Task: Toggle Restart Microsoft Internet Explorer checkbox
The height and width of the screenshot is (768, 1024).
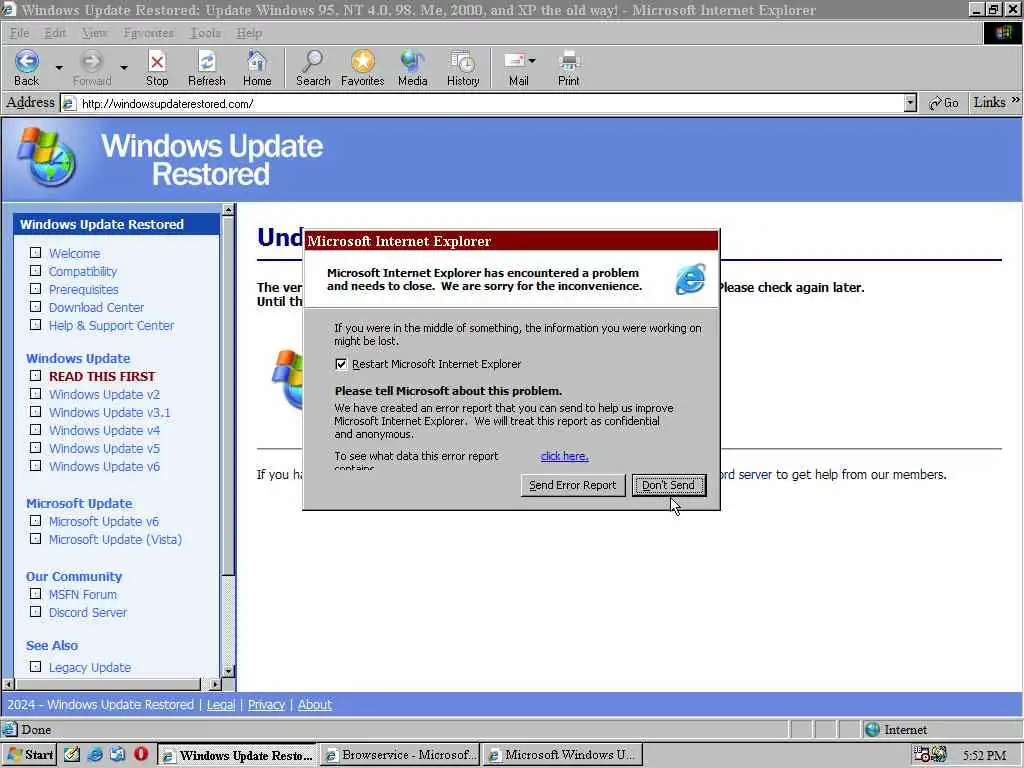Action: pyautogui.click(x=341, y=364)
